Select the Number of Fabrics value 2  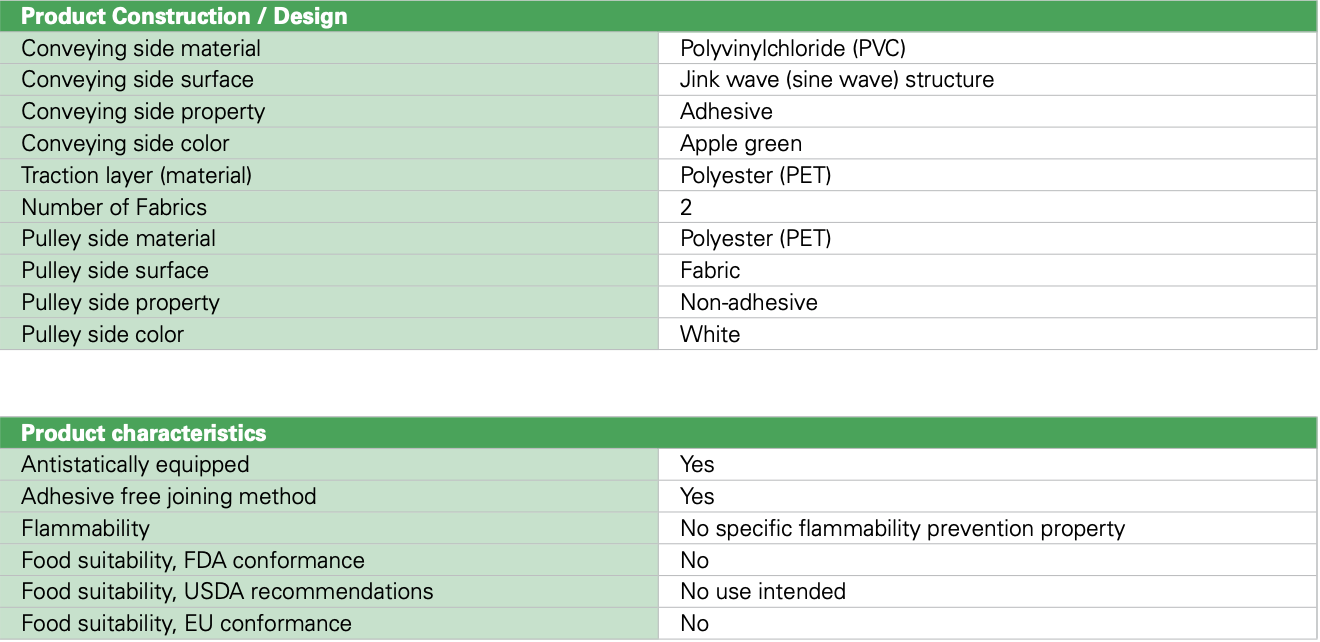[x=686, y=207]
